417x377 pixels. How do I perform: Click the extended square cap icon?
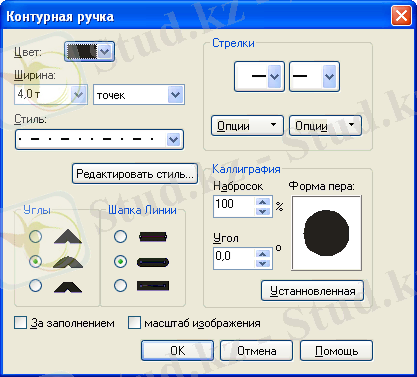coord(153,286)
